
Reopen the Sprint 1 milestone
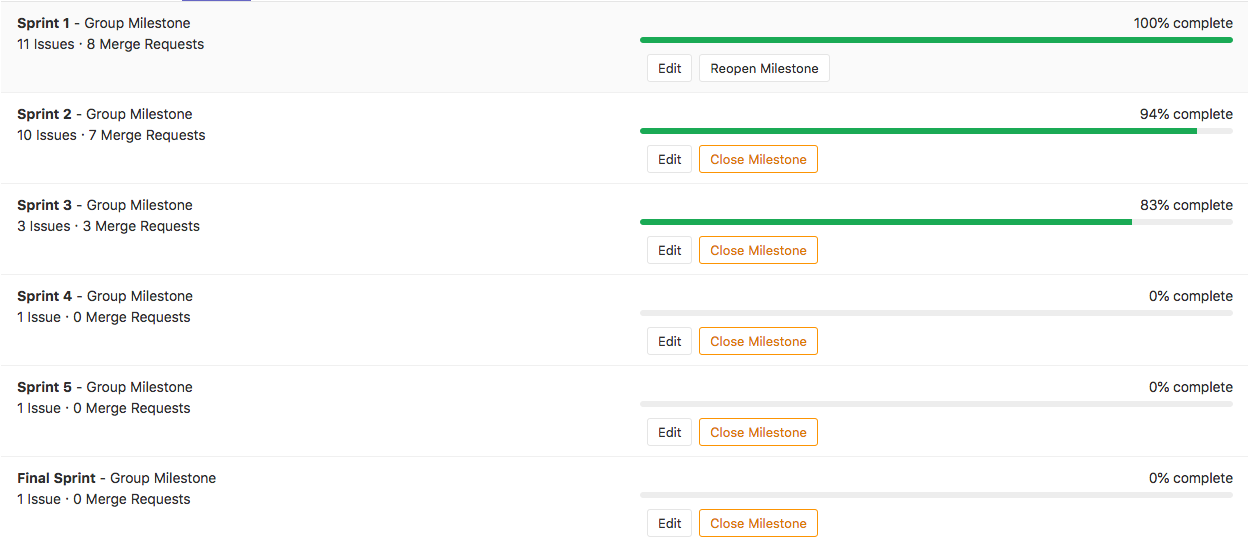point(764,69)
